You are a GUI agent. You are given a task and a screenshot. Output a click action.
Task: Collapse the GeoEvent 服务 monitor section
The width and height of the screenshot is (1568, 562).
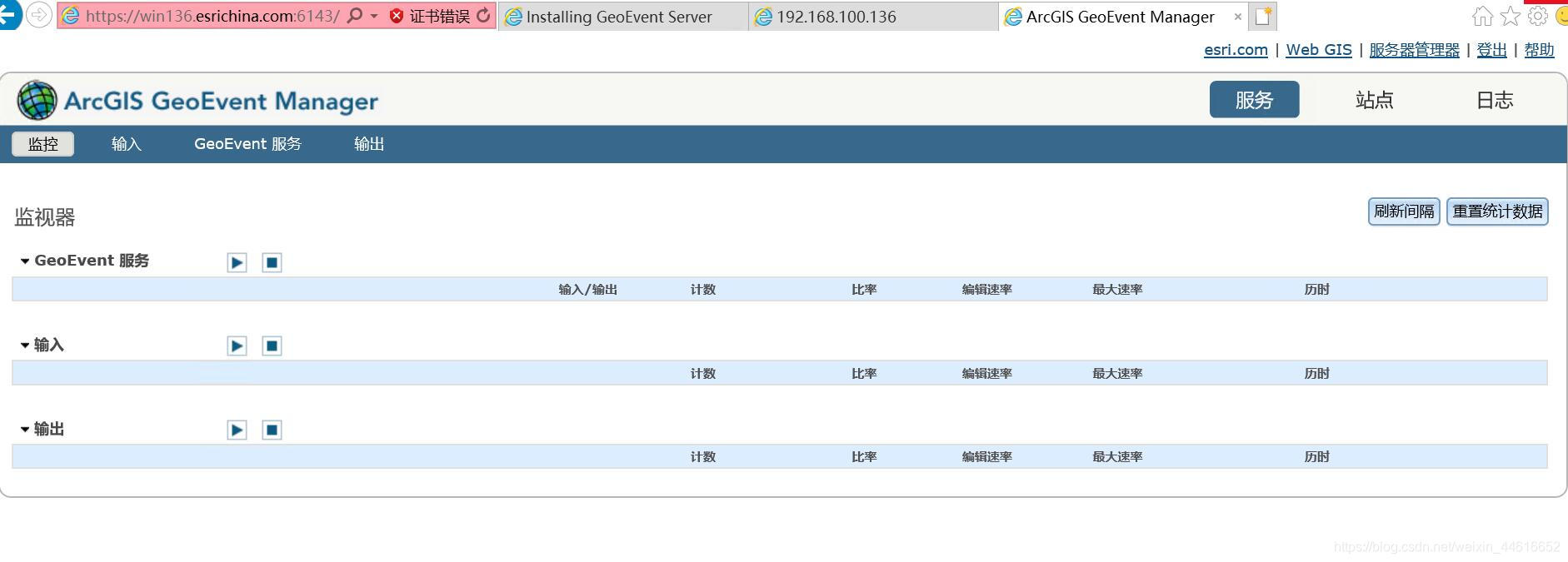coord(25,261)
